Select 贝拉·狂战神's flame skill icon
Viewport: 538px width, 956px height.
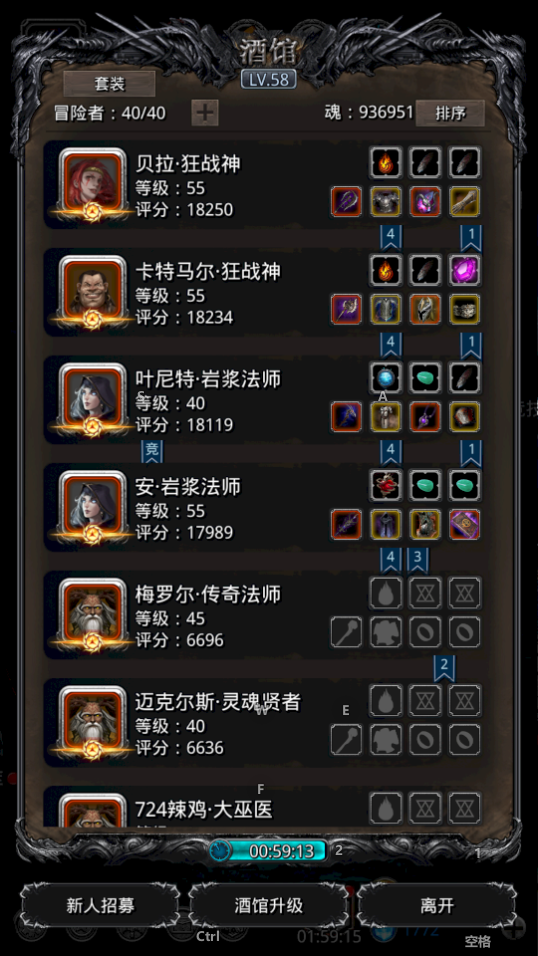(x=386, y=162)
